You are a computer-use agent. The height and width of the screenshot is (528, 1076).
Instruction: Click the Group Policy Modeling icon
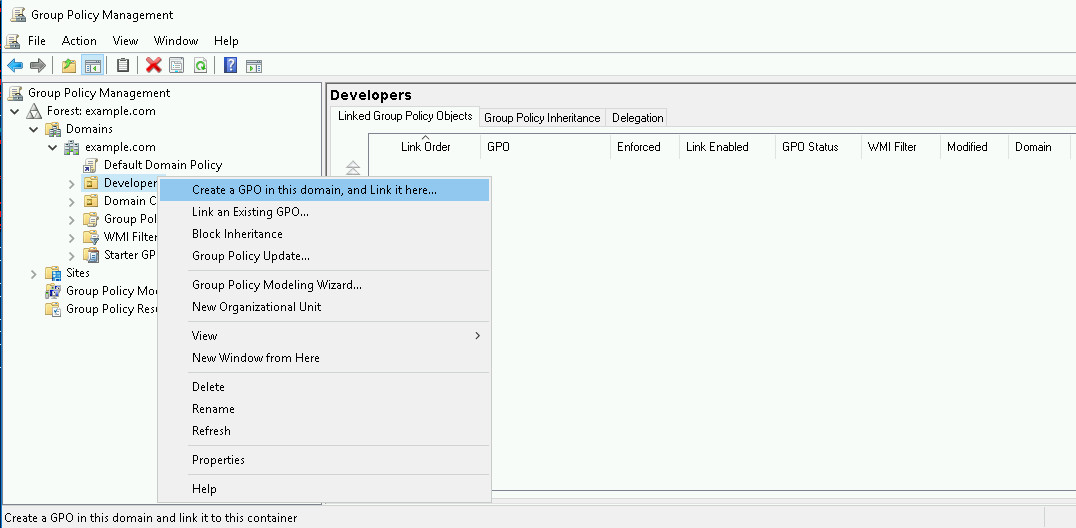coord(53,291)
